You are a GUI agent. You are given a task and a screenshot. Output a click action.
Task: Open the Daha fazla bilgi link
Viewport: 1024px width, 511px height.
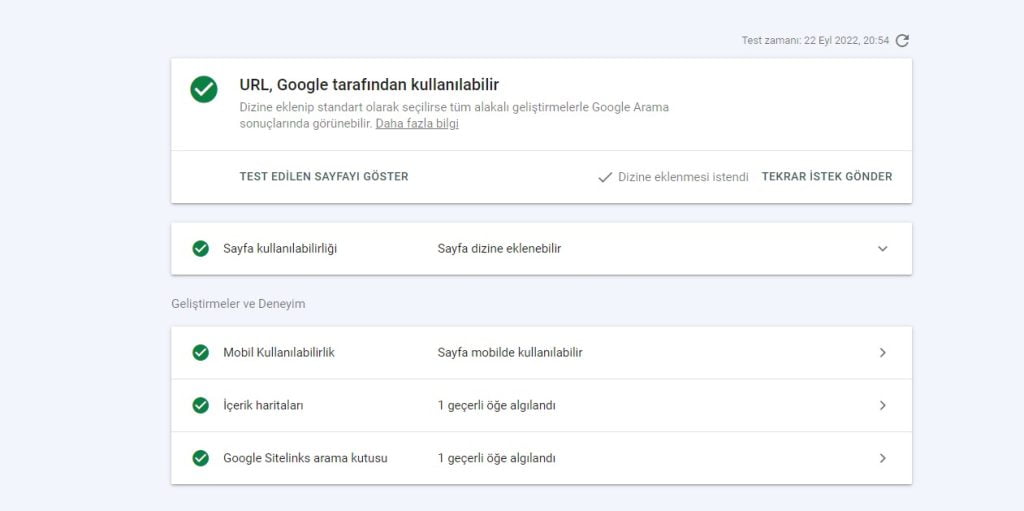tap(417, 124)
